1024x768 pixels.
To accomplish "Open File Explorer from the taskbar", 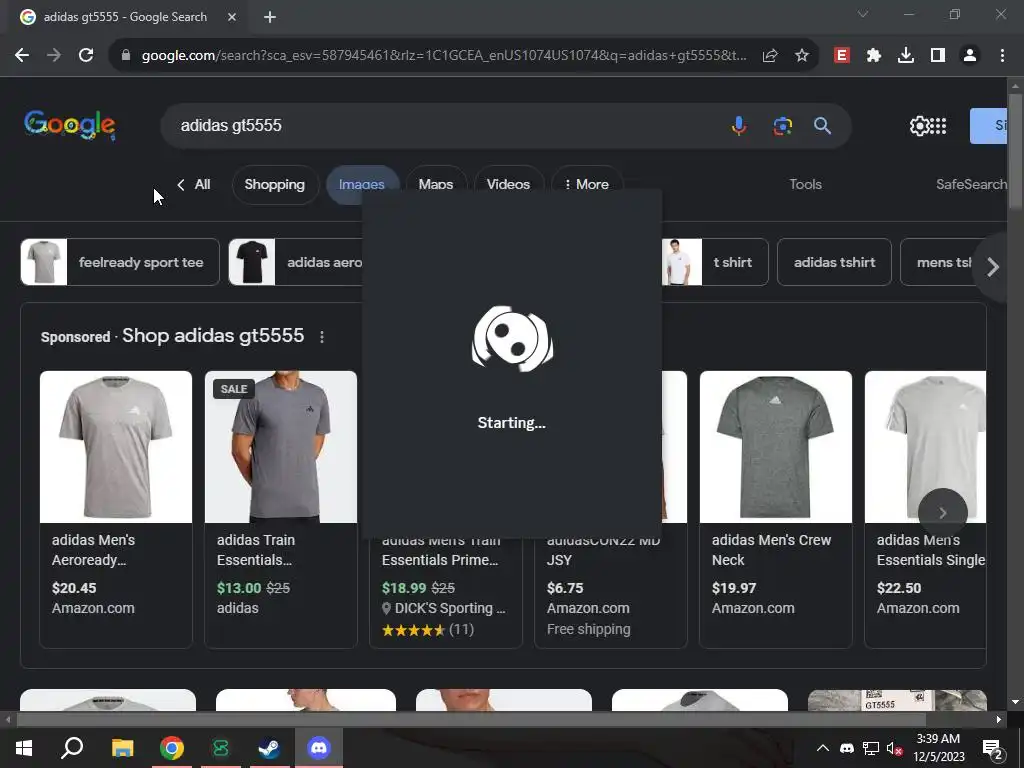I will tap(122, 747).
